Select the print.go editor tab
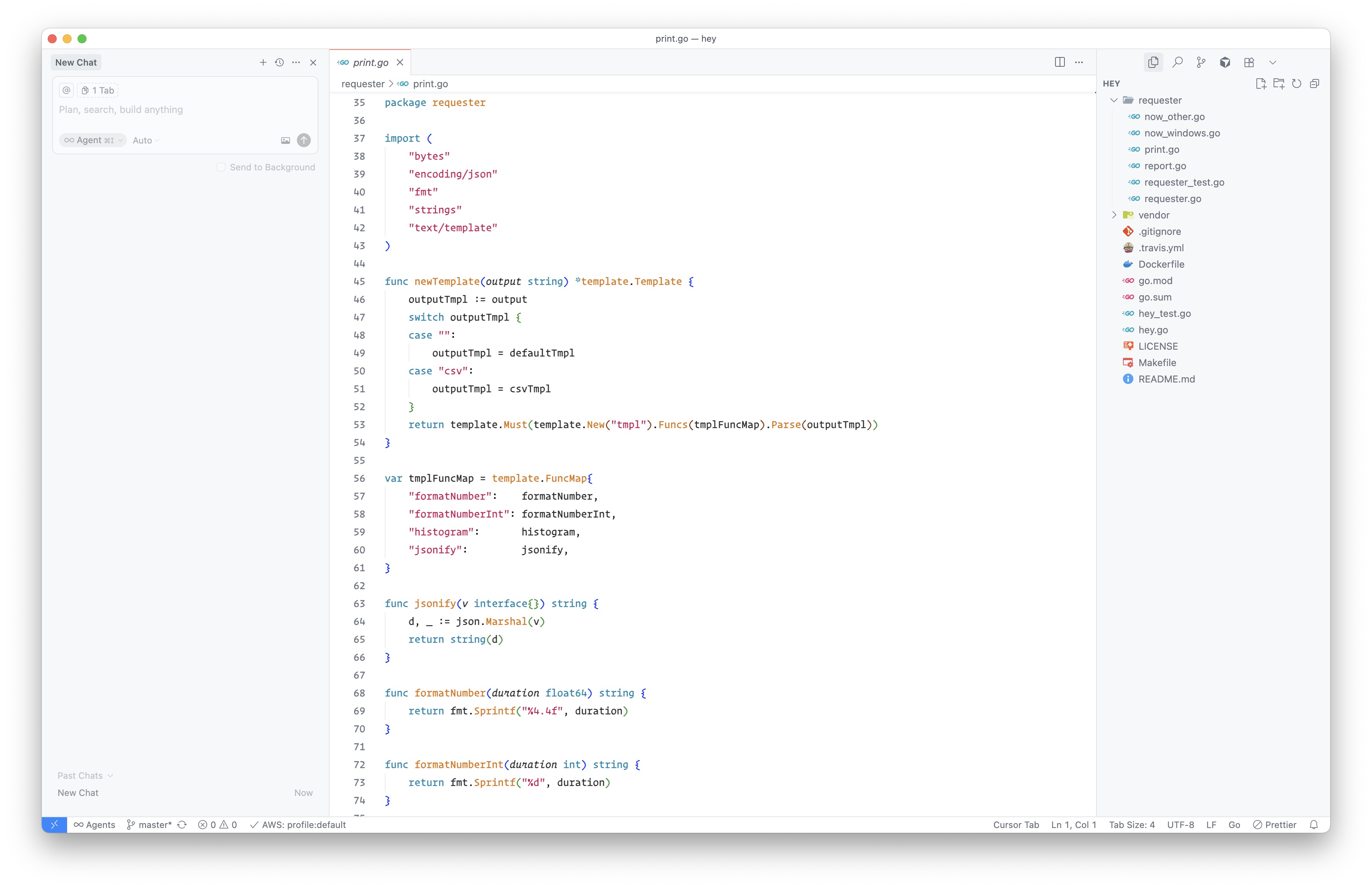Viewport: 1372px width, 888px height. 370,62
